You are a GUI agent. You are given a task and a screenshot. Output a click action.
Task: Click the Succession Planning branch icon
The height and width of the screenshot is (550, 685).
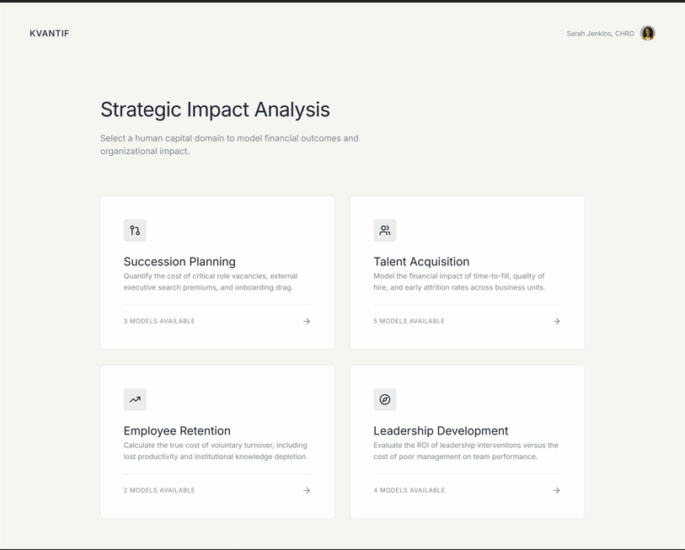(135, 230)
